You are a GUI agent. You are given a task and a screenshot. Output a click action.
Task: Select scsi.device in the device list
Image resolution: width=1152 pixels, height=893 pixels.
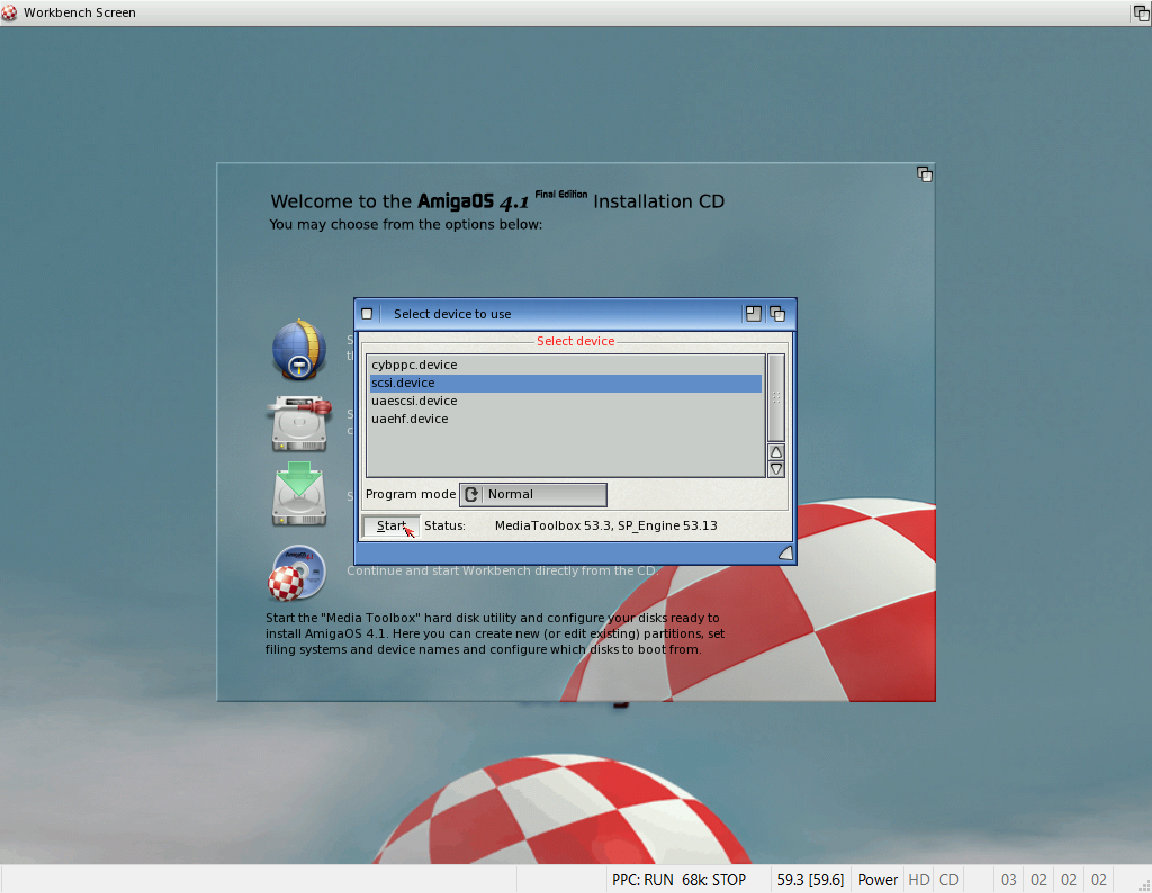566,383
